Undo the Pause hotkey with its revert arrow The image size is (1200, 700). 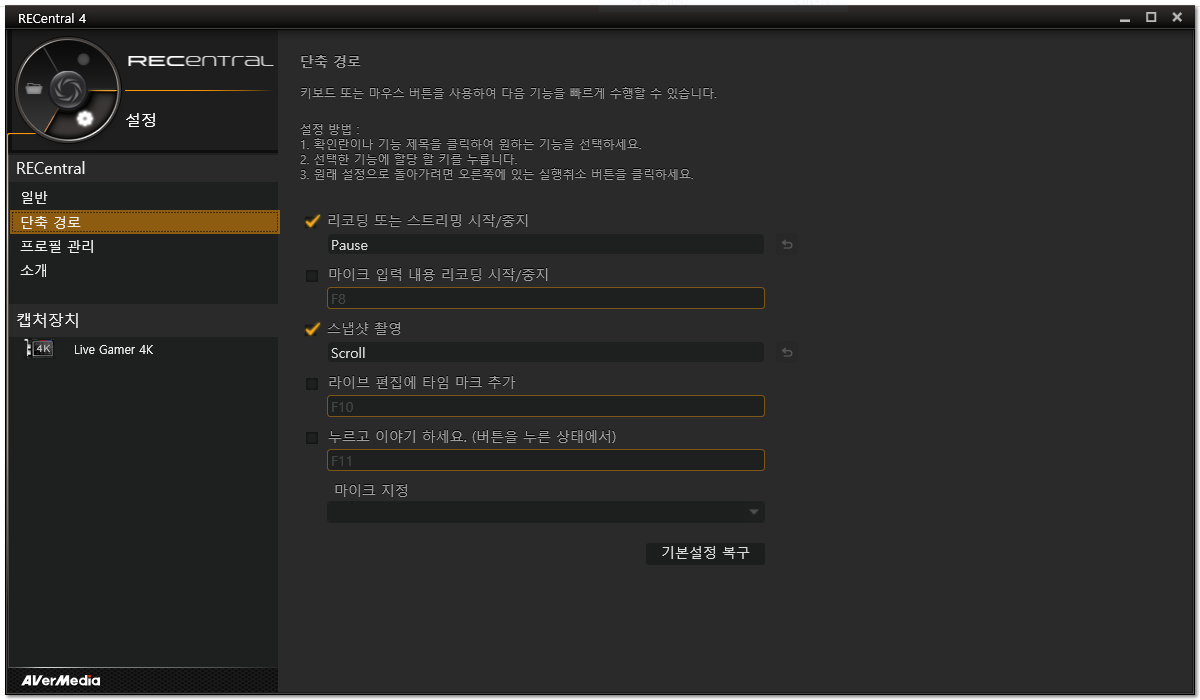click(787, 245)
